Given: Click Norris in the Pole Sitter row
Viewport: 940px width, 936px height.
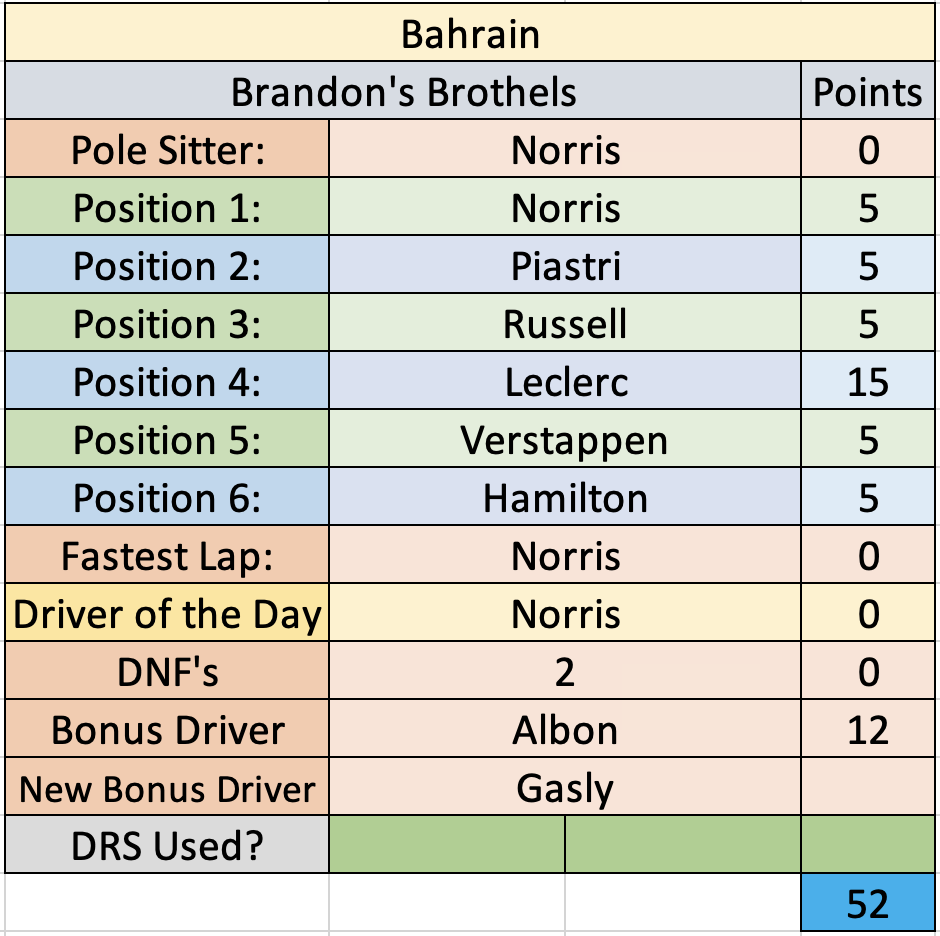Looking at the screenshot, I should [x=565, y=149].
